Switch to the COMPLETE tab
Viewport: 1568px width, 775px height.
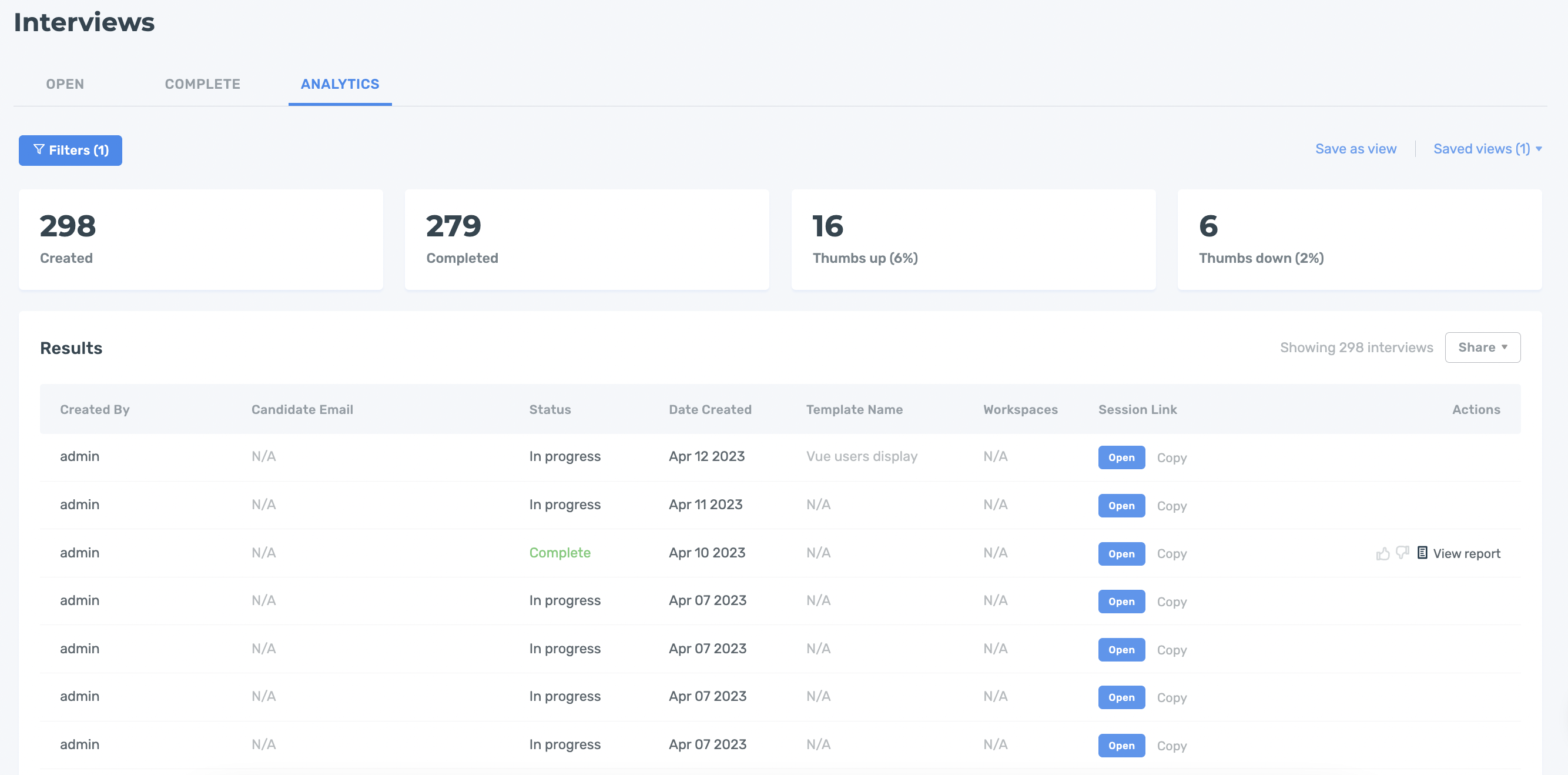click(x=203, y=84)
